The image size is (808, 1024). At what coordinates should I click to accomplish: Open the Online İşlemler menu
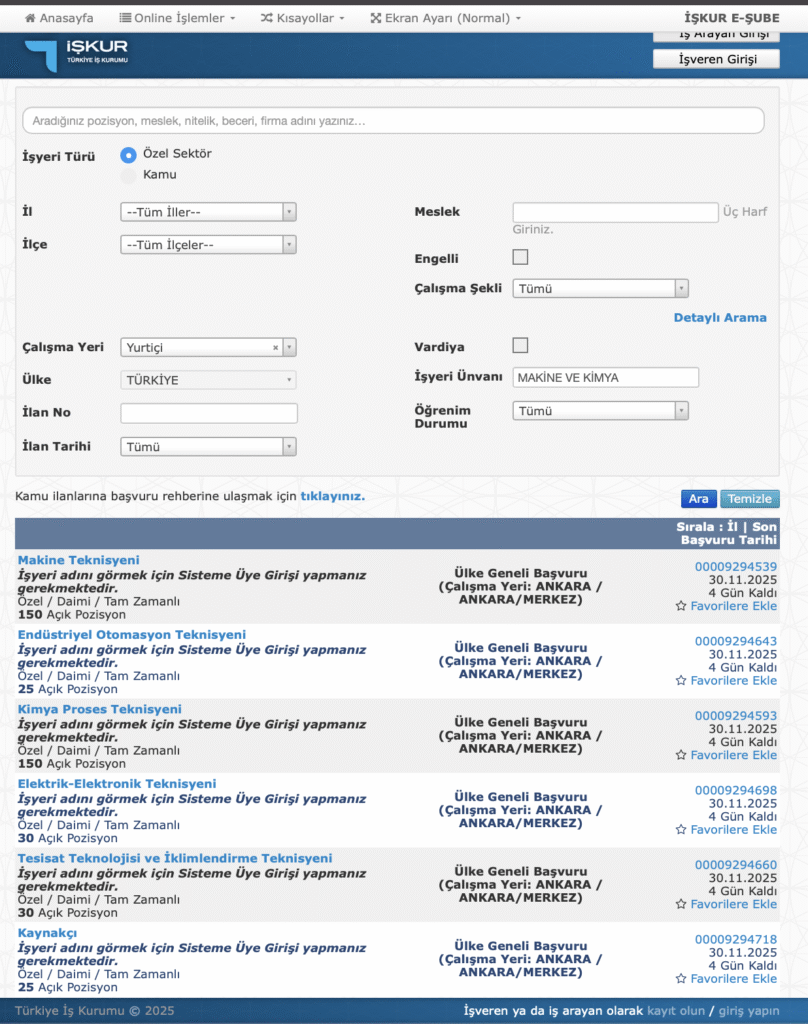(x=177, y=18)
